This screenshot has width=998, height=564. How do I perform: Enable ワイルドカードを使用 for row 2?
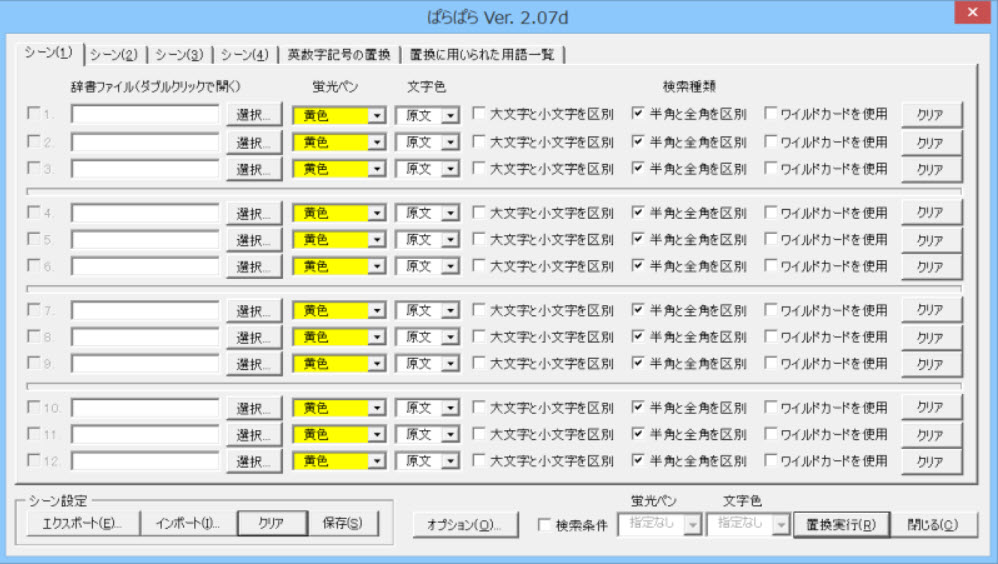(771, 142)
